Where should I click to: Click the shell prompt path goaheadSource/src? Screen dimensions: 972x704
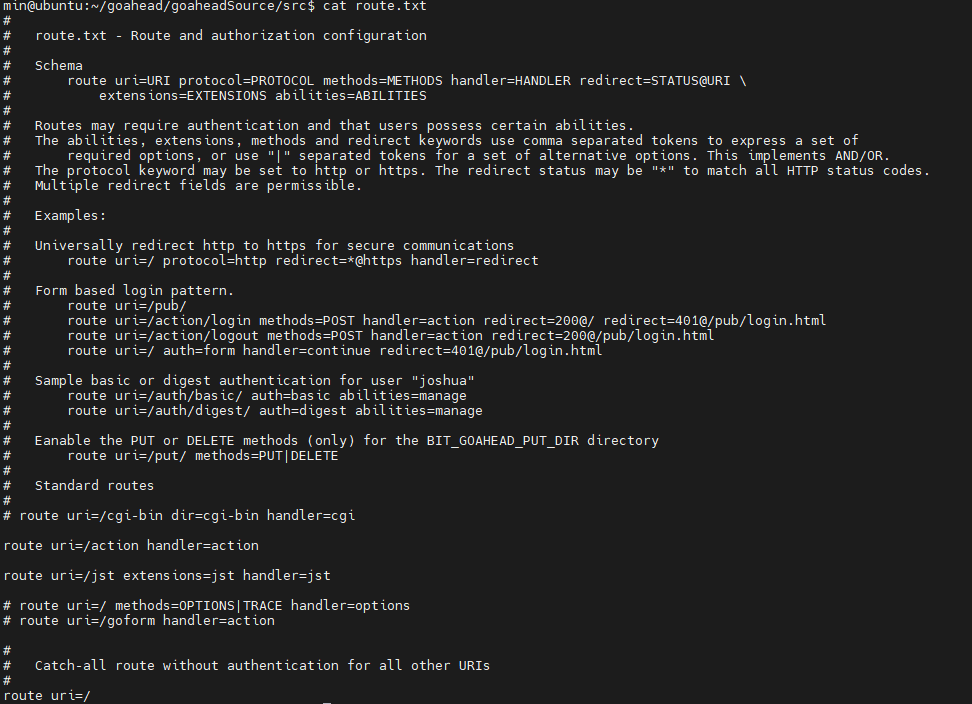coord(232,6)
